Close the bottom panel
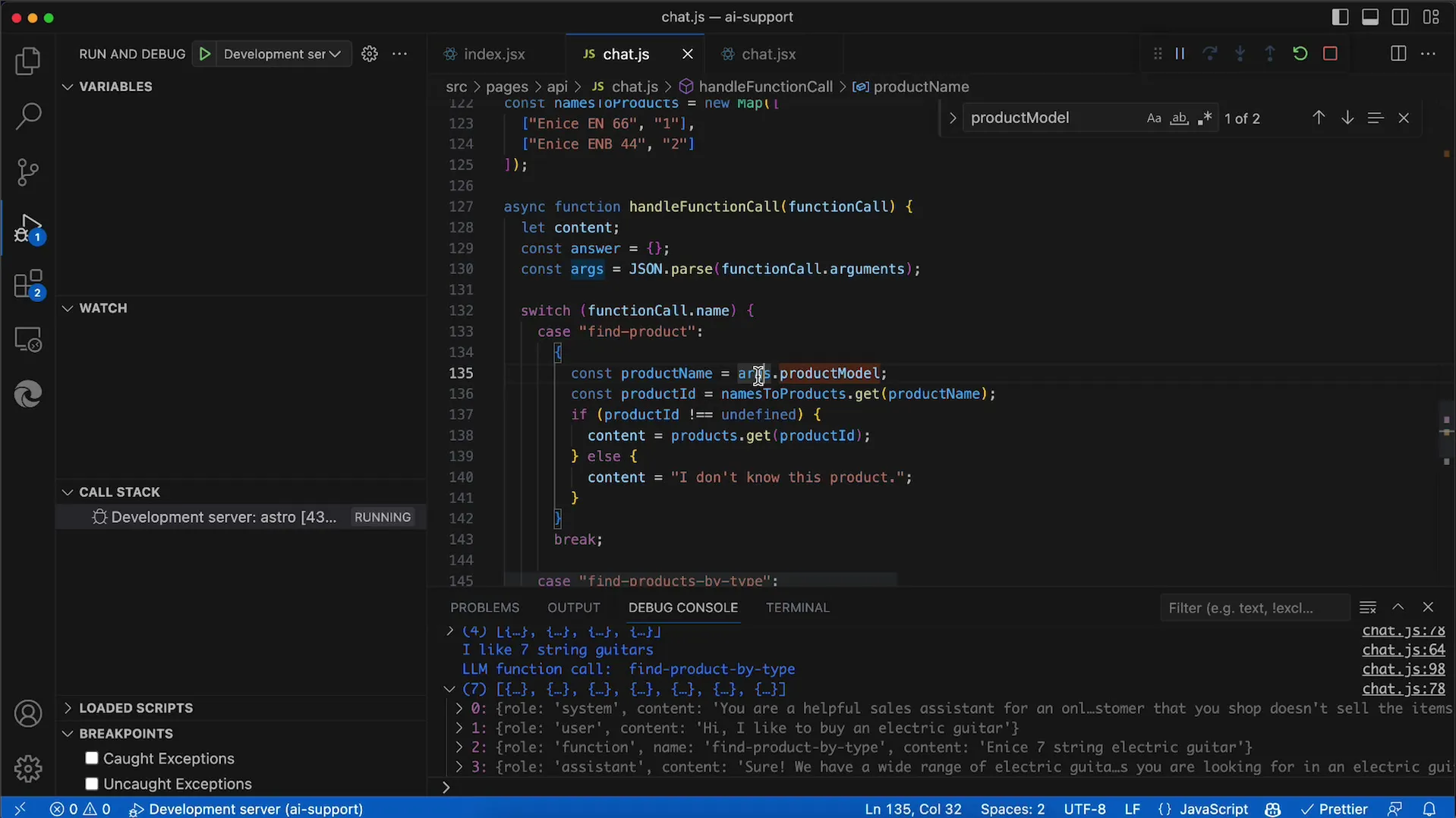Screen dimensions: 1456x818 [1428, 607]
